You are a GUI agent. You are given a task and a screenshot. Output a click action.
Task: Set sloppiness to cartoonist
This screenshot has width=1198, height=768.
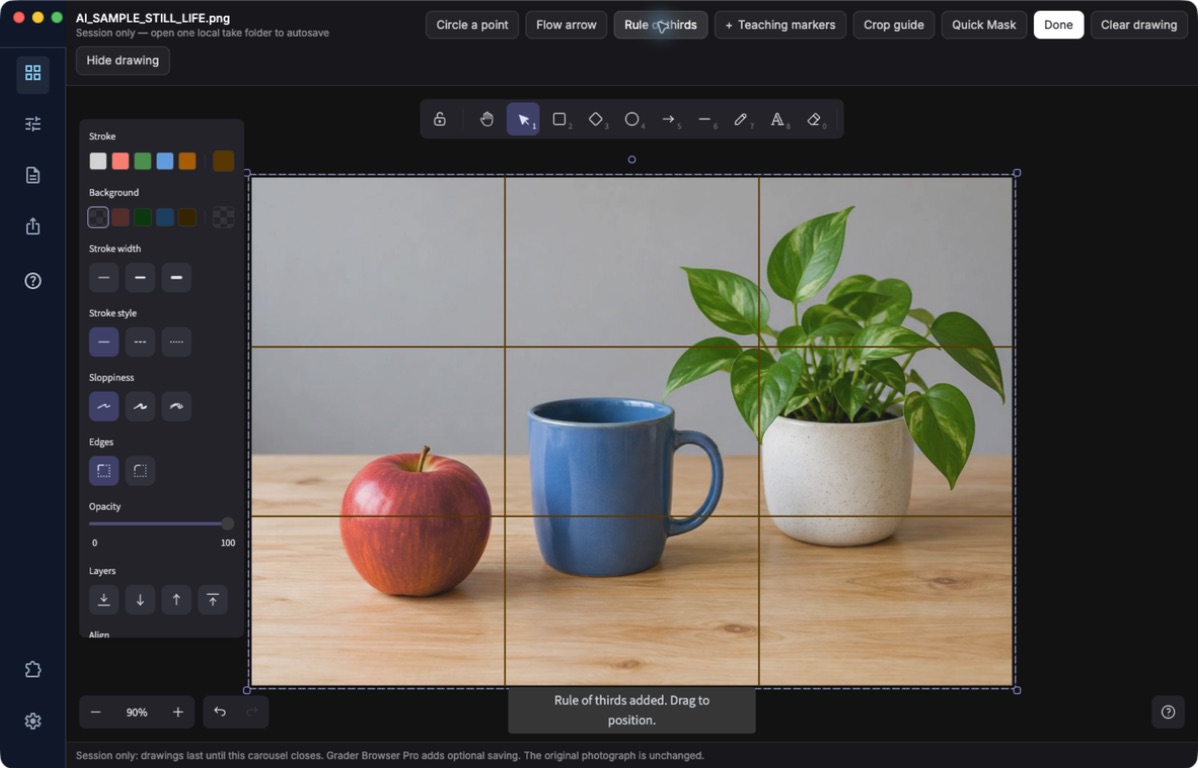(x=176, y=407)
